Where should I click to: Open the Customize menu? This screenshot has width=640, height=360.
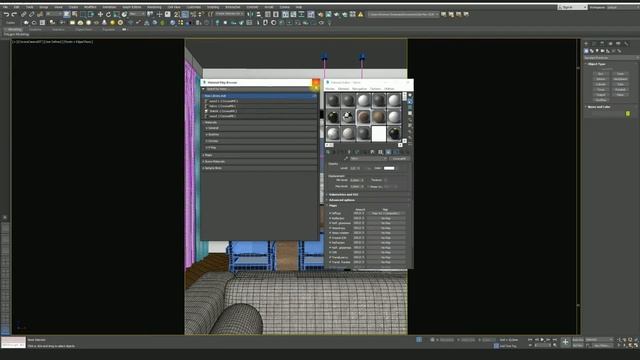click(x=194, y=7)
